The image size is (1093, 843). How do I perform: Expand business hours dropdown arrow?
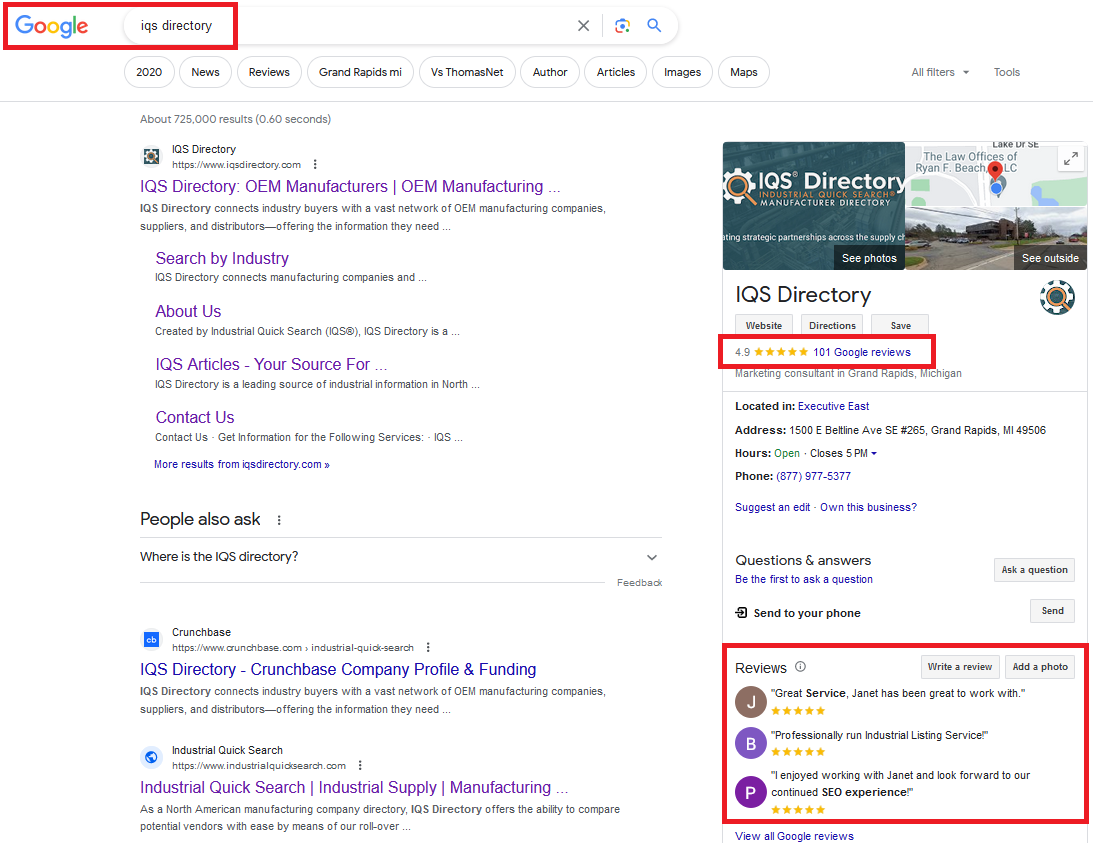point(874,454)
